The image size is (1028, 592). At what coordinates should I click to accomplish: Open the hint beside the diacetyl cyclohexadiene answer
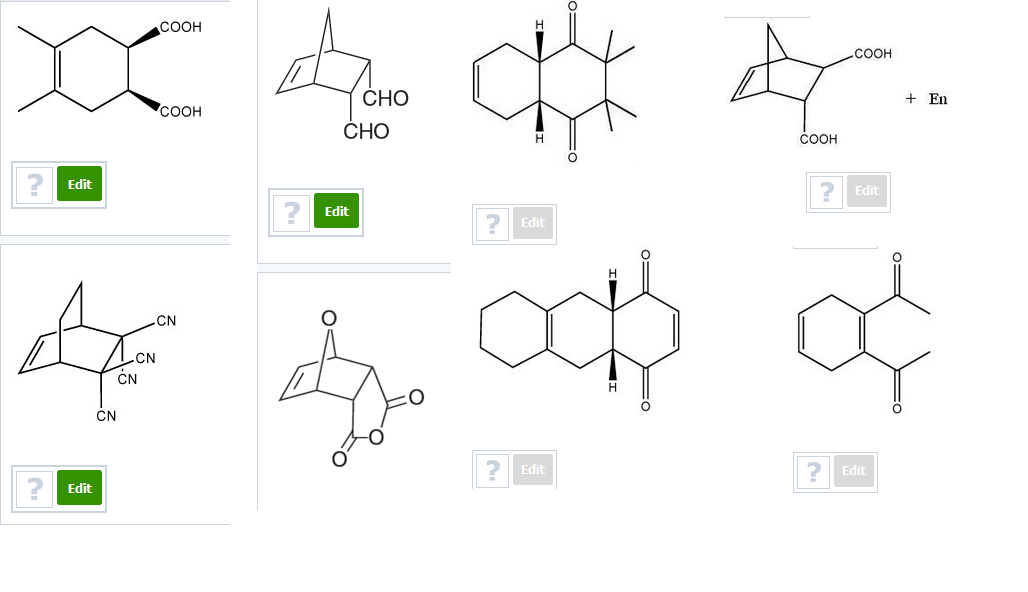[x=812, y=471]
